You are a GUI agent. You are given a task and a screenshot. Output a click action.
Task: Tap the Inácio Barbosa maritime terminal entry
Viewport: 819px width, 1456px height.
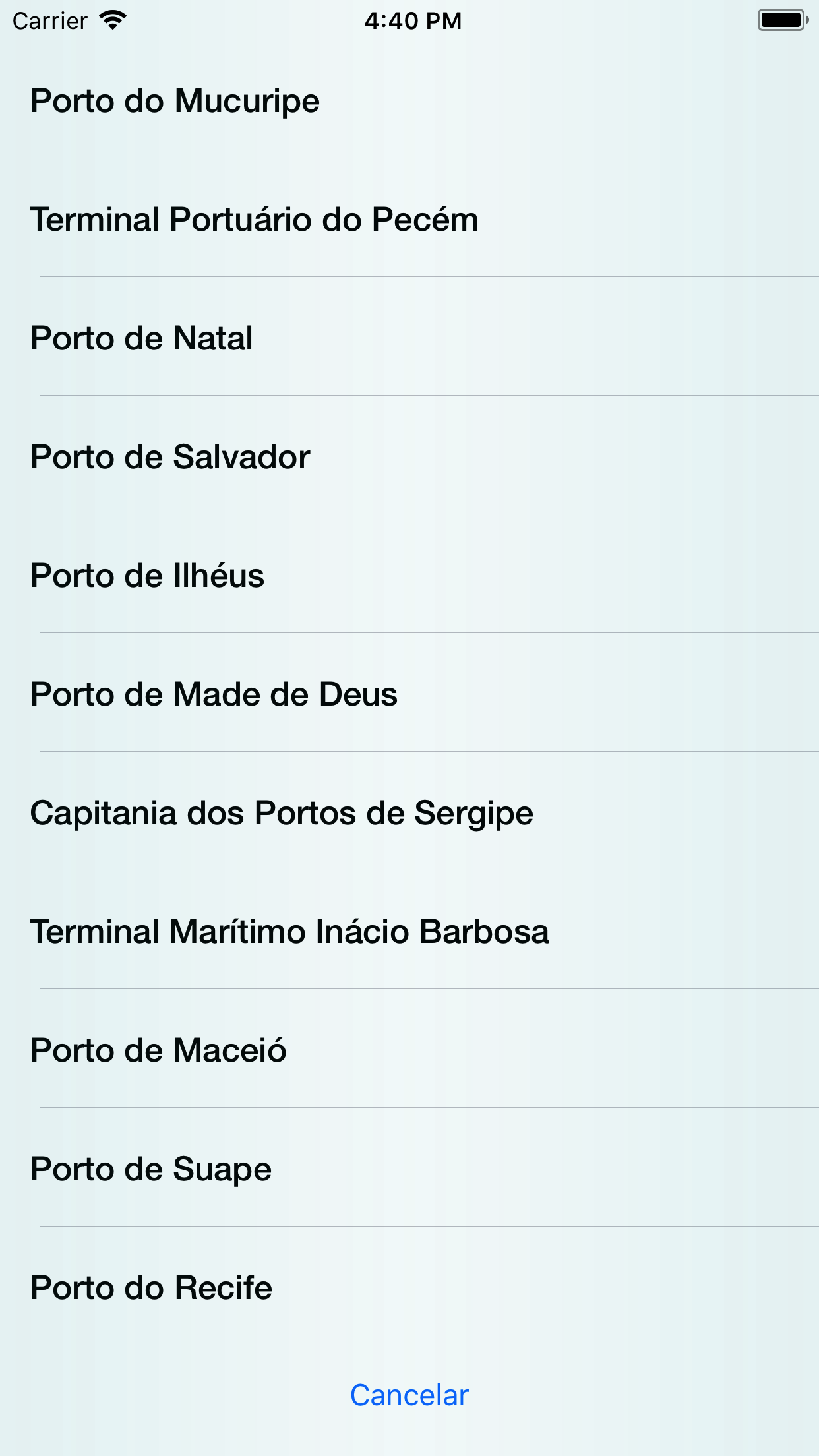289,932
